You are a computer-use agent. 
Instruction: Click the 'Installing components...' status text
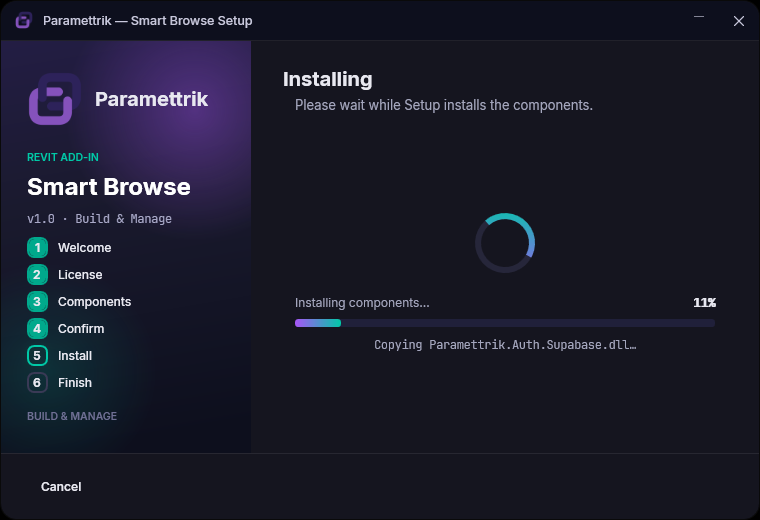click(362, 302)
